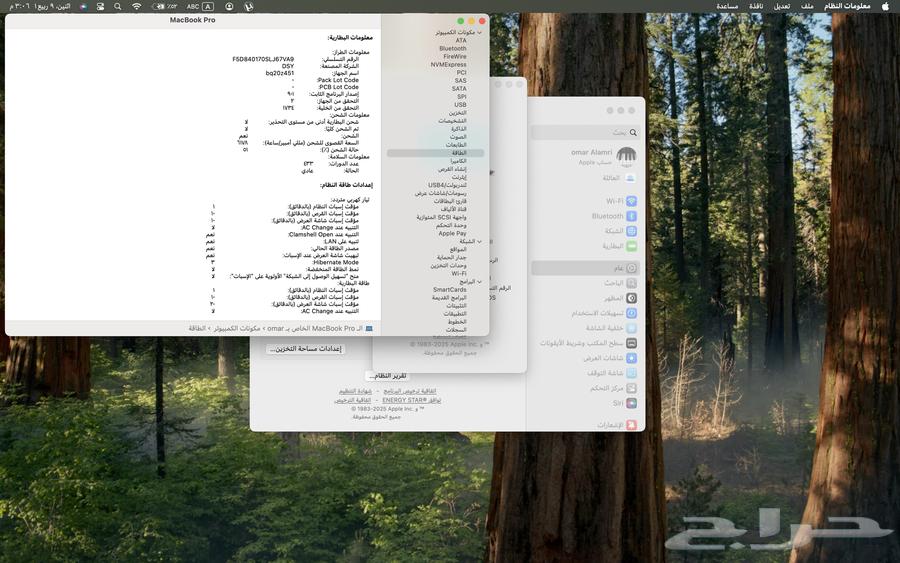Open the Siri icon in settings sidebar
The image size is (900, 563).
coord(631,403)
